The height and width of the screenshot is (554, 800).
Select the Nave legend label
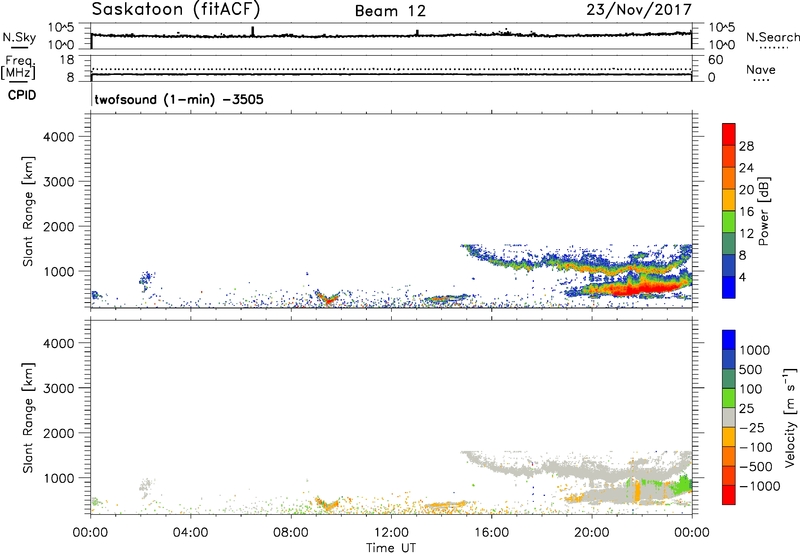(x=761, y=70)
